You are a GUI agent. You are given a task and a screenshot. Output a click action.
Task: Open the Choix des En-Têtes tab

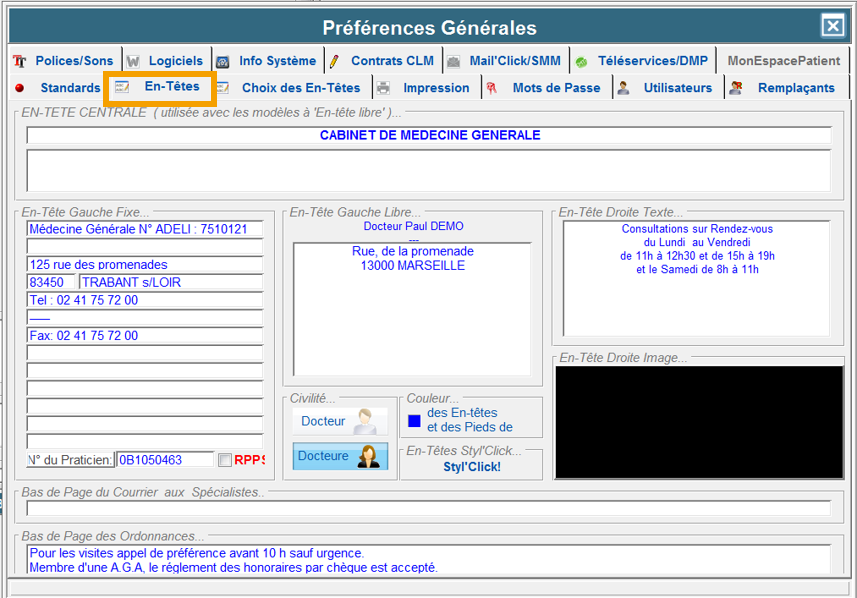293,87
